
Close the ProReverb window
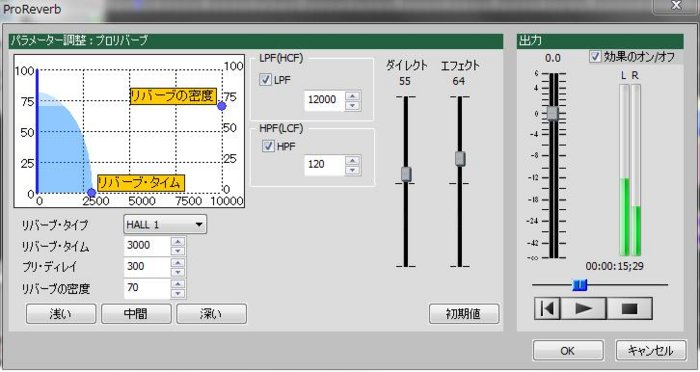[x=676, y=5]
